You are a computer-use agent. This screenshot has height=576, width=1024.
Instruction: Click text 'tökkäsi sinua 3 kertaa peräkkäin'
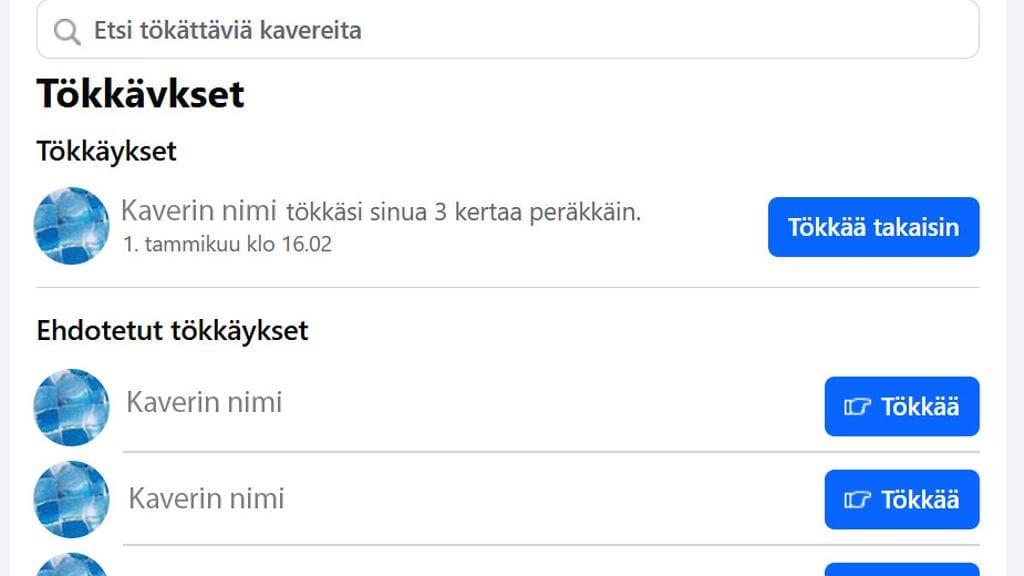462,211
